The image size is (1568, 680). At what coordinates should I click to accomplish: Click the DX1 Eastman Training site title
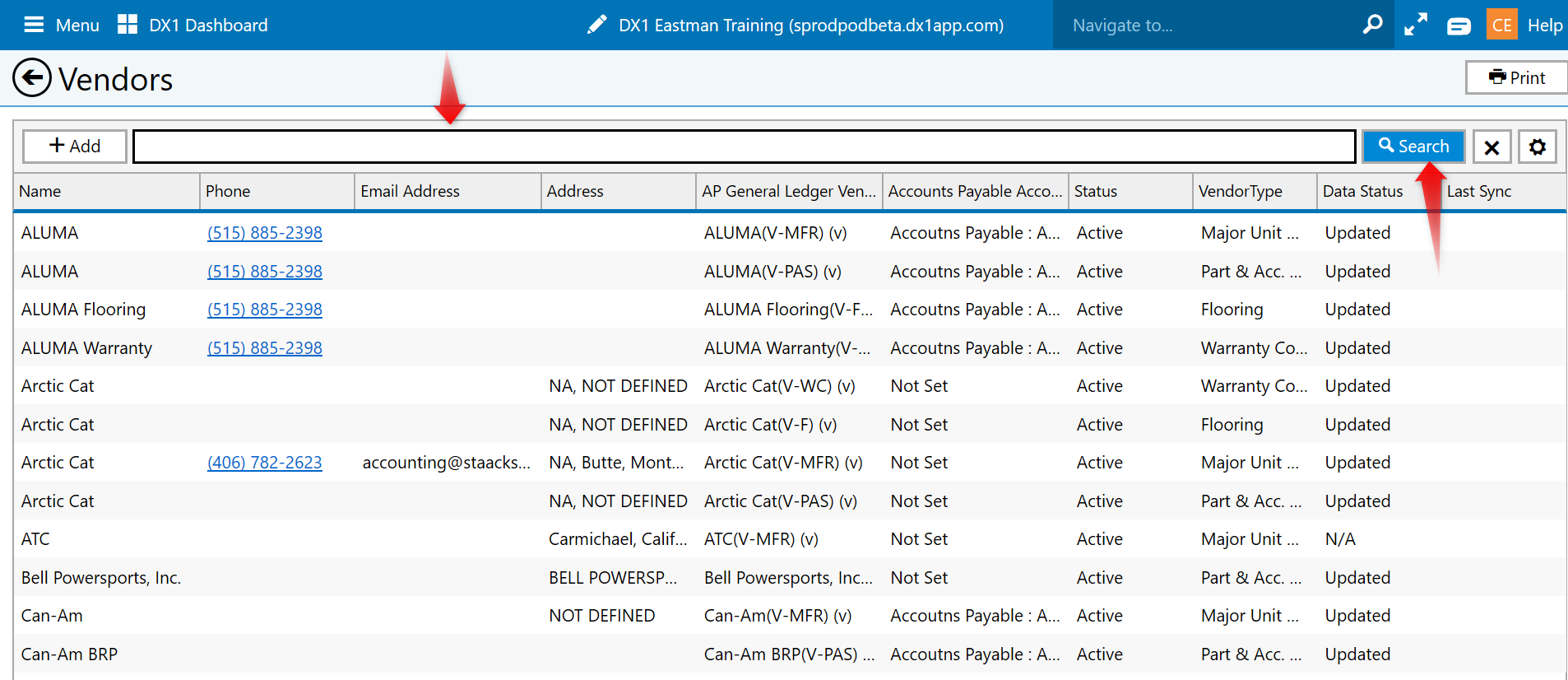(811, 26)
